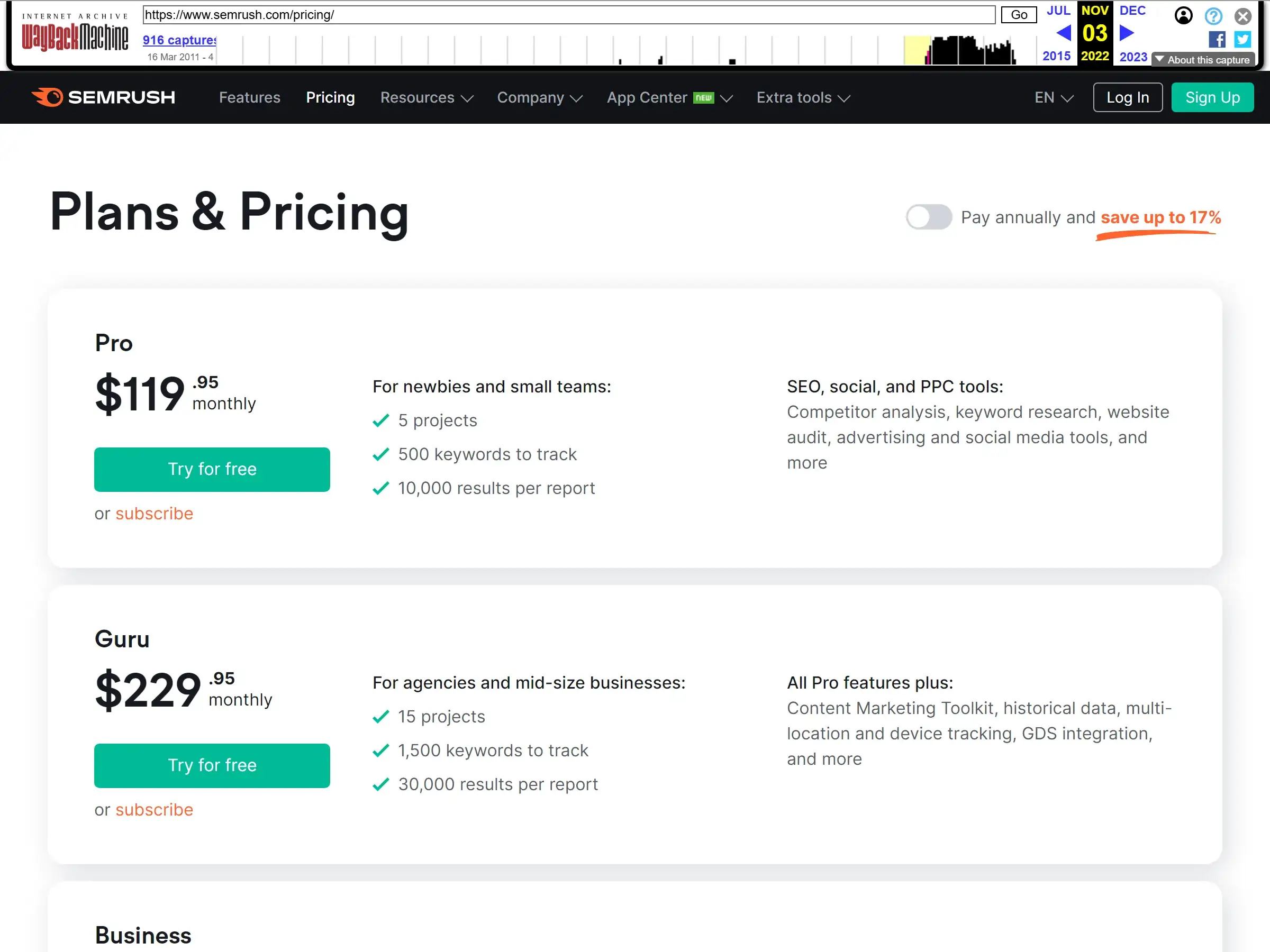The height and width of the screenshot is (952, 1270).
Task: Go to the next capture arrow
Action: tap(1127, 33)
